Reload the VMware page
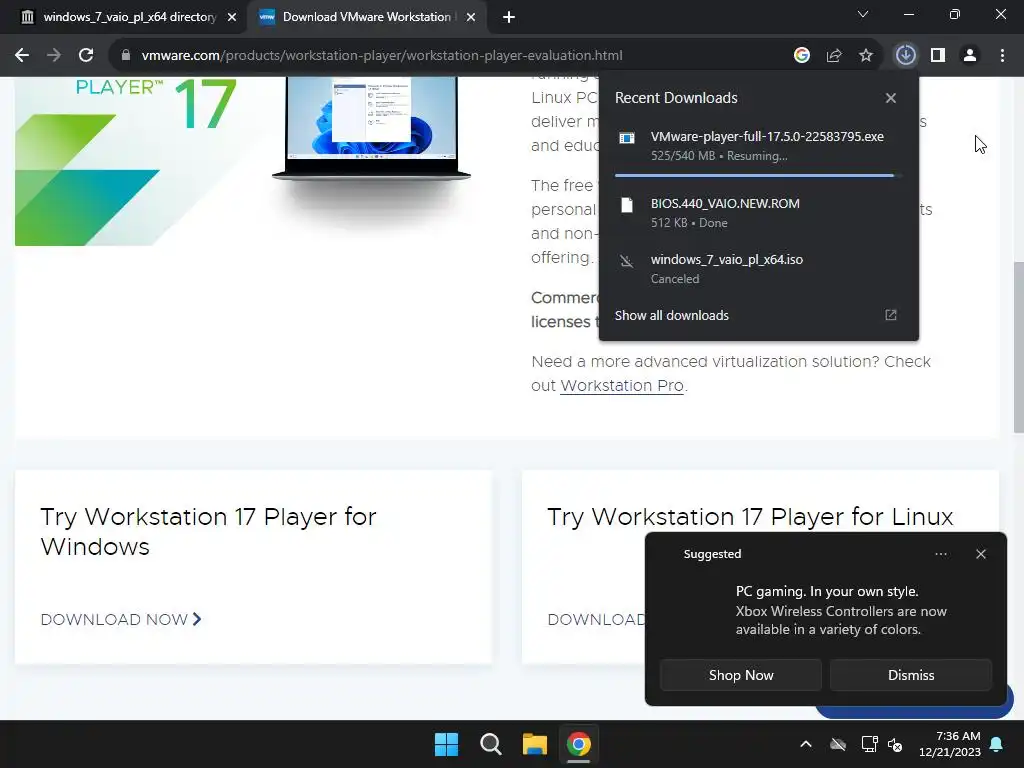 point(86,56)
